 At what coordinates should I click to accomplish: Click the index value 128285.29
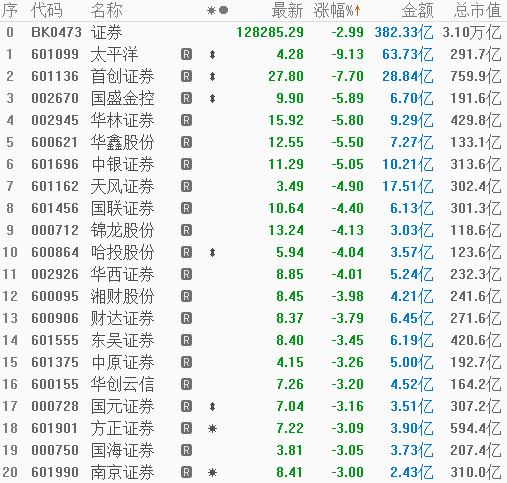pos(270,32)
